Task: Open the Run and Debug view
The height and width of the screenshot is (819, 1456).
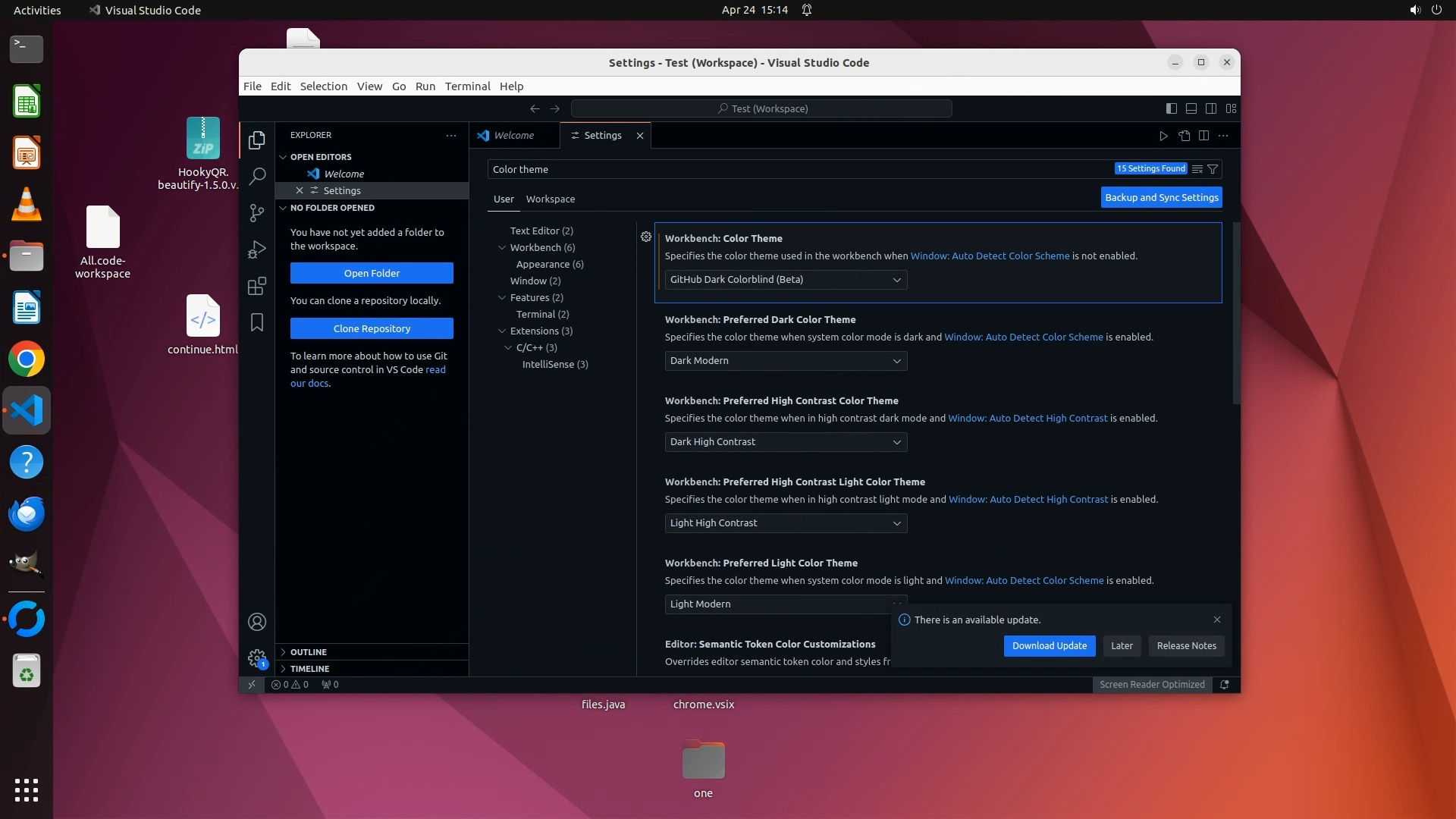Action: (x=257, y=249)
